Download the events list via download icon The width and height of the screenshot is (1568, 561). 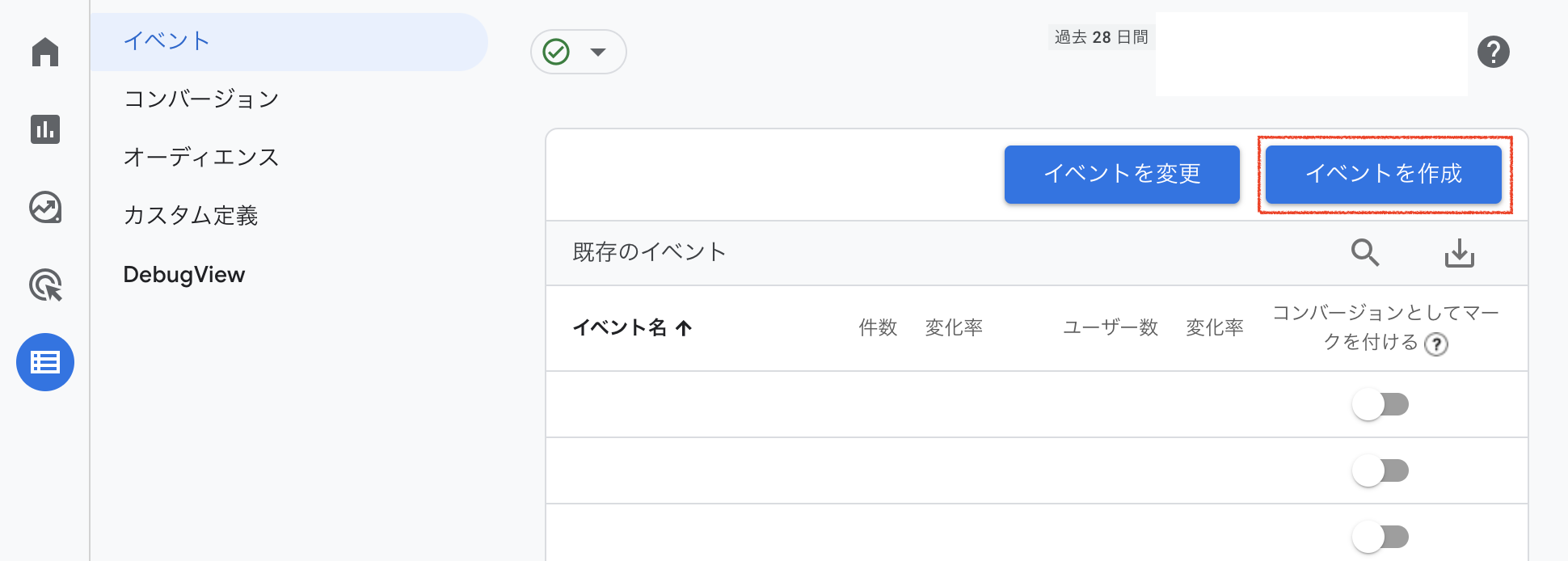click(x=1459, y=253)
